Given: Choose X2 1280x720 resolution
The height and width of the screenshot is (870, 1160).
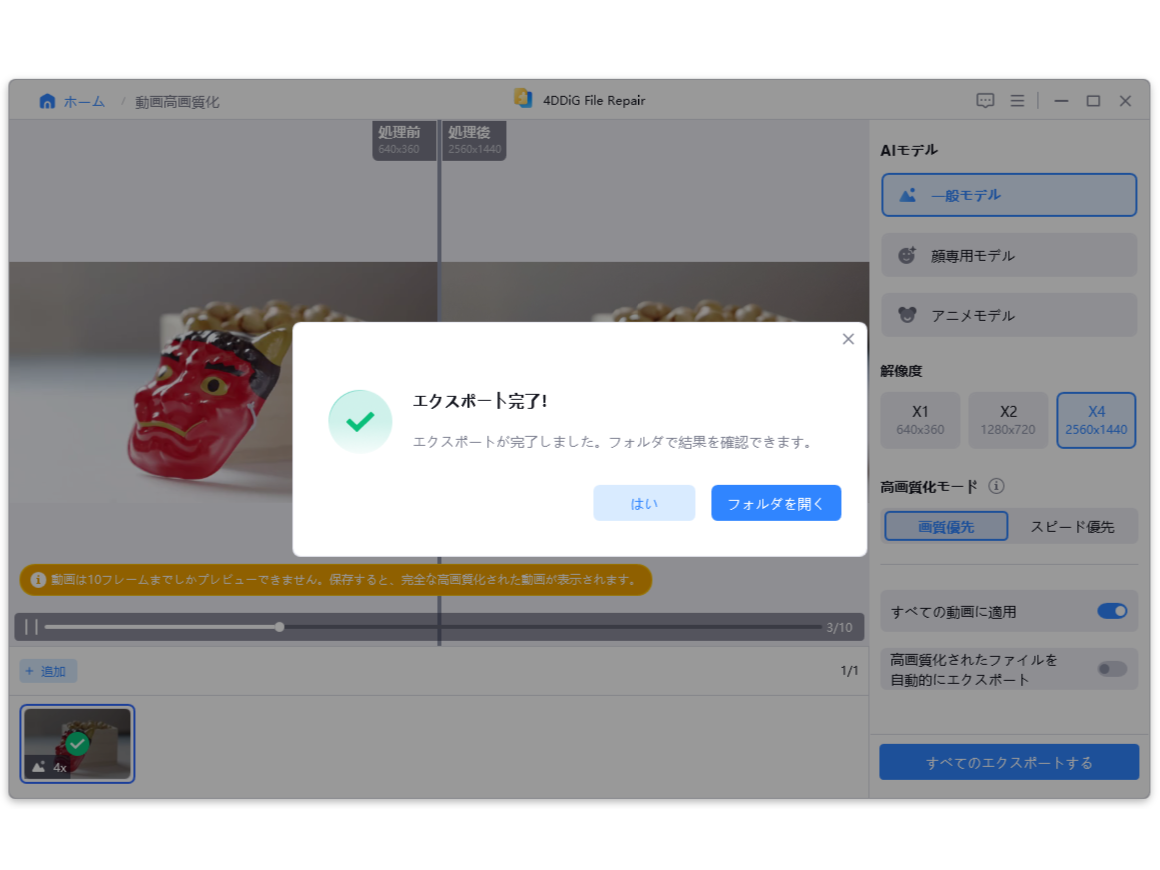Looking at the screenshot, I should pyautogui.click(x=1008, y=420).
